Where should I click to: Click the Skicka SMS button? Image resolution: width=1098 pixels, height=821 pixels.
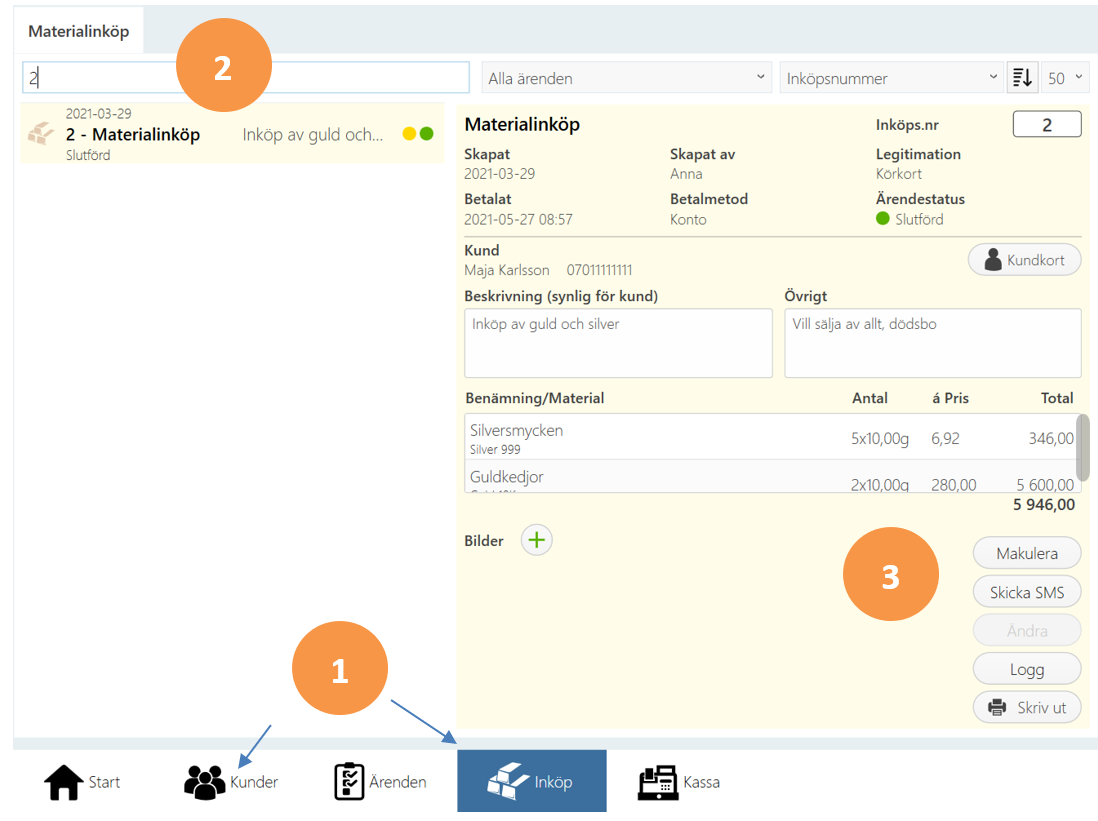(x=1027, y=593)
